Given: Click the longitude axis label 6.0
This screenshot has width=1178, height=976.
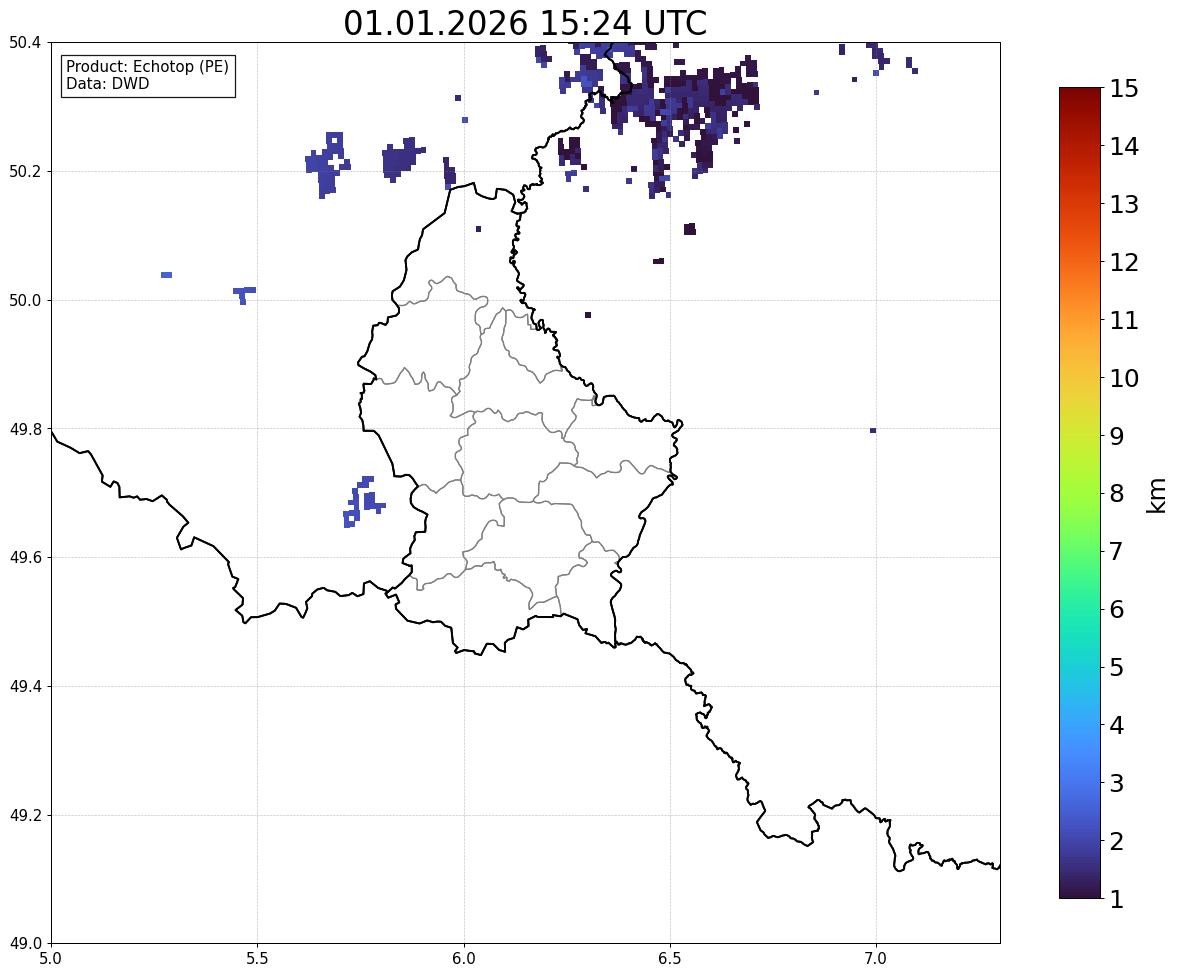Looking at the screenshot, I should point(464,959).
